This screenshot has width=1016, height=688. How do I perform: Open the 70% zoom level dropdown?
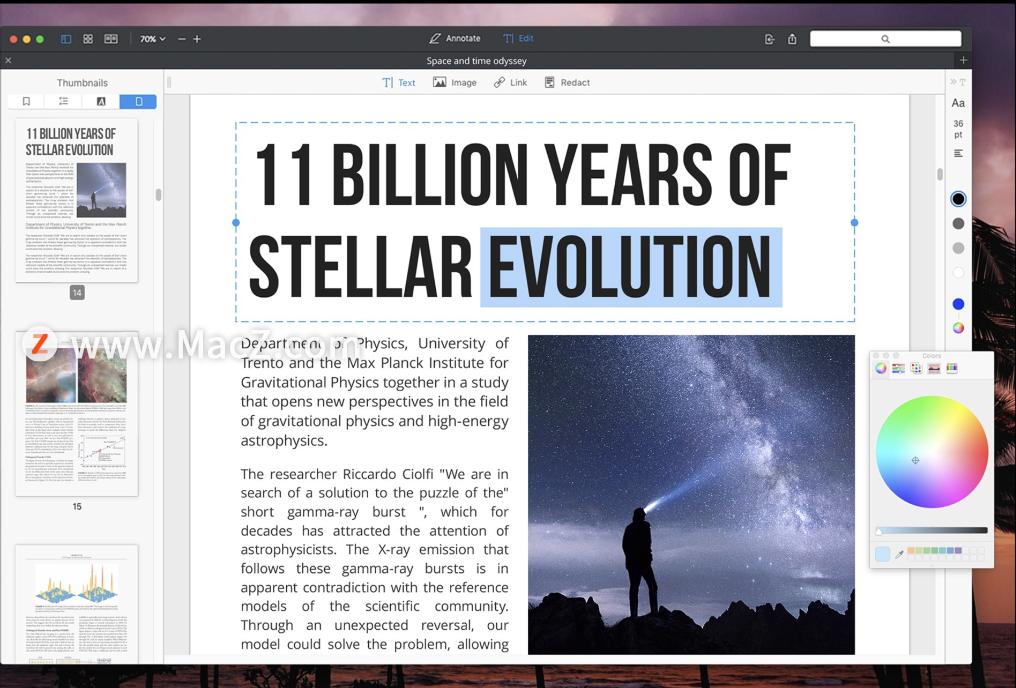pos(152,39)
